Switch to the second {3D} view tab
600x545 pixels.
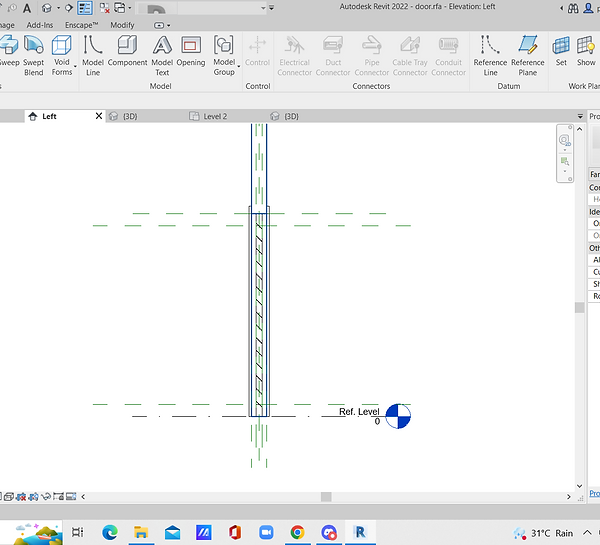pos(284,116)
